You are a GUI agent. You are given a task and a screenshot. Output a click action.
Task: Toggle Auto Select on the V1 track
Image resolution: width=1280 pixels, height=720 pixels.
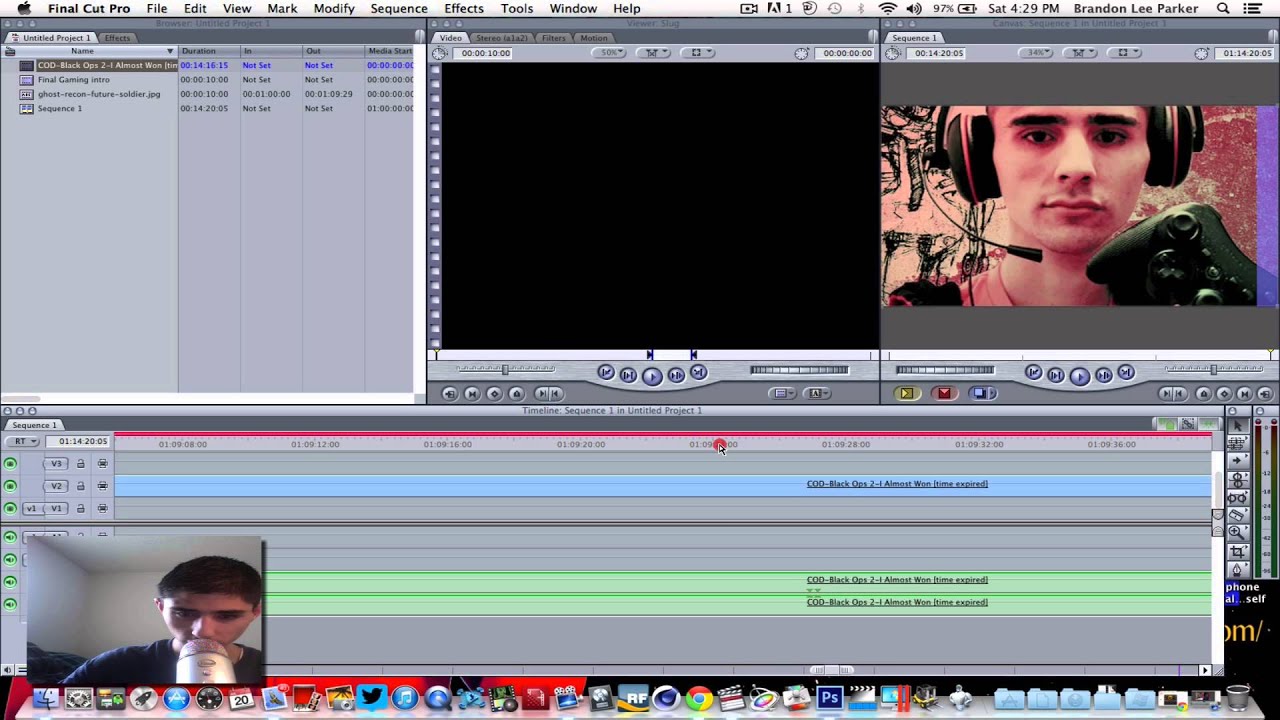pos(102,508)
